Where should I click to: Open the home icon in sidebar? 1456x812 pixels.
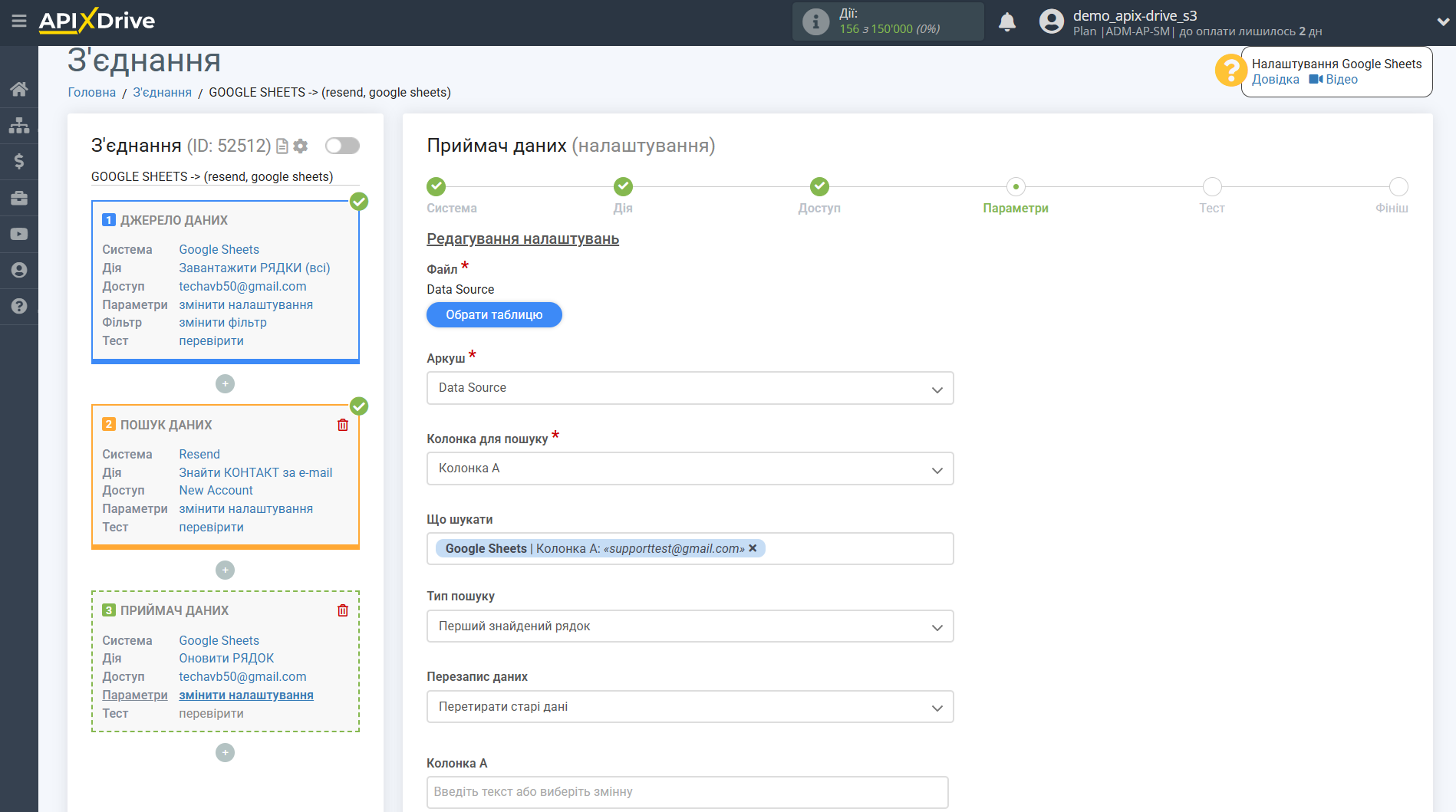(18, 89)
